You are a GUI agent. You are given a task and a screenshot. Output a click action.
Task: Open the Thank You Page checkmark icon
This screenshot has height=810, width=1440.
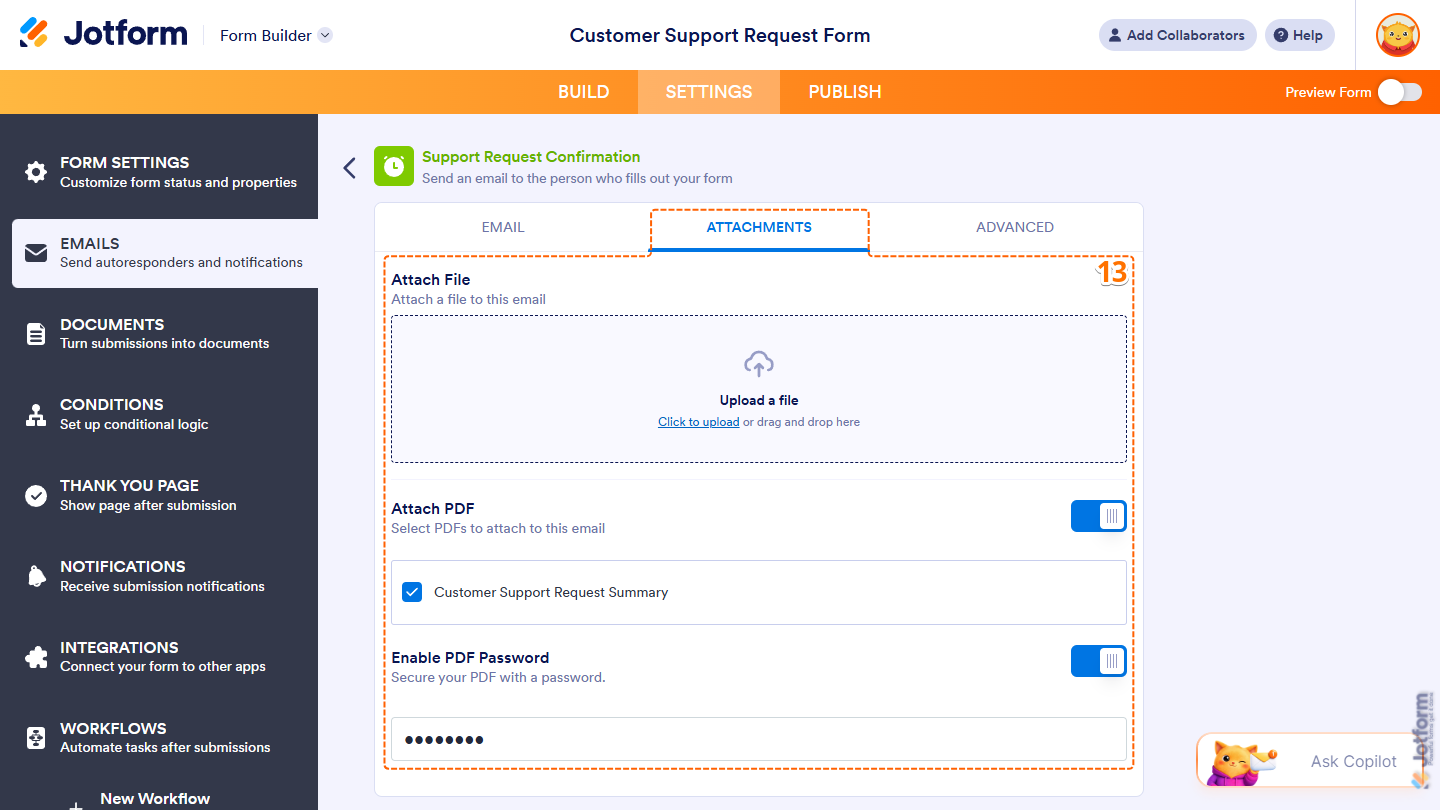click(36, 495)
